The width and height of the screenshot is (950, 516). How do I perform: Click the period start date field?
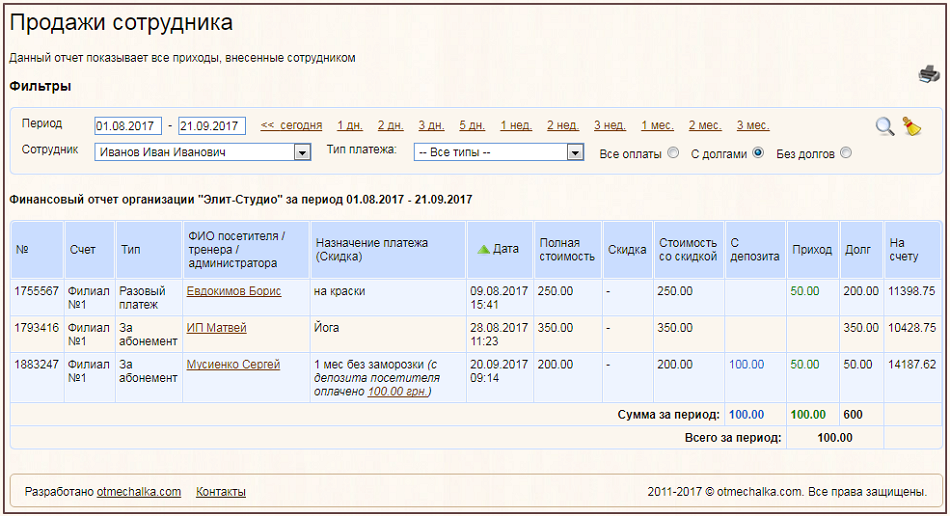(x=128, y=126)
